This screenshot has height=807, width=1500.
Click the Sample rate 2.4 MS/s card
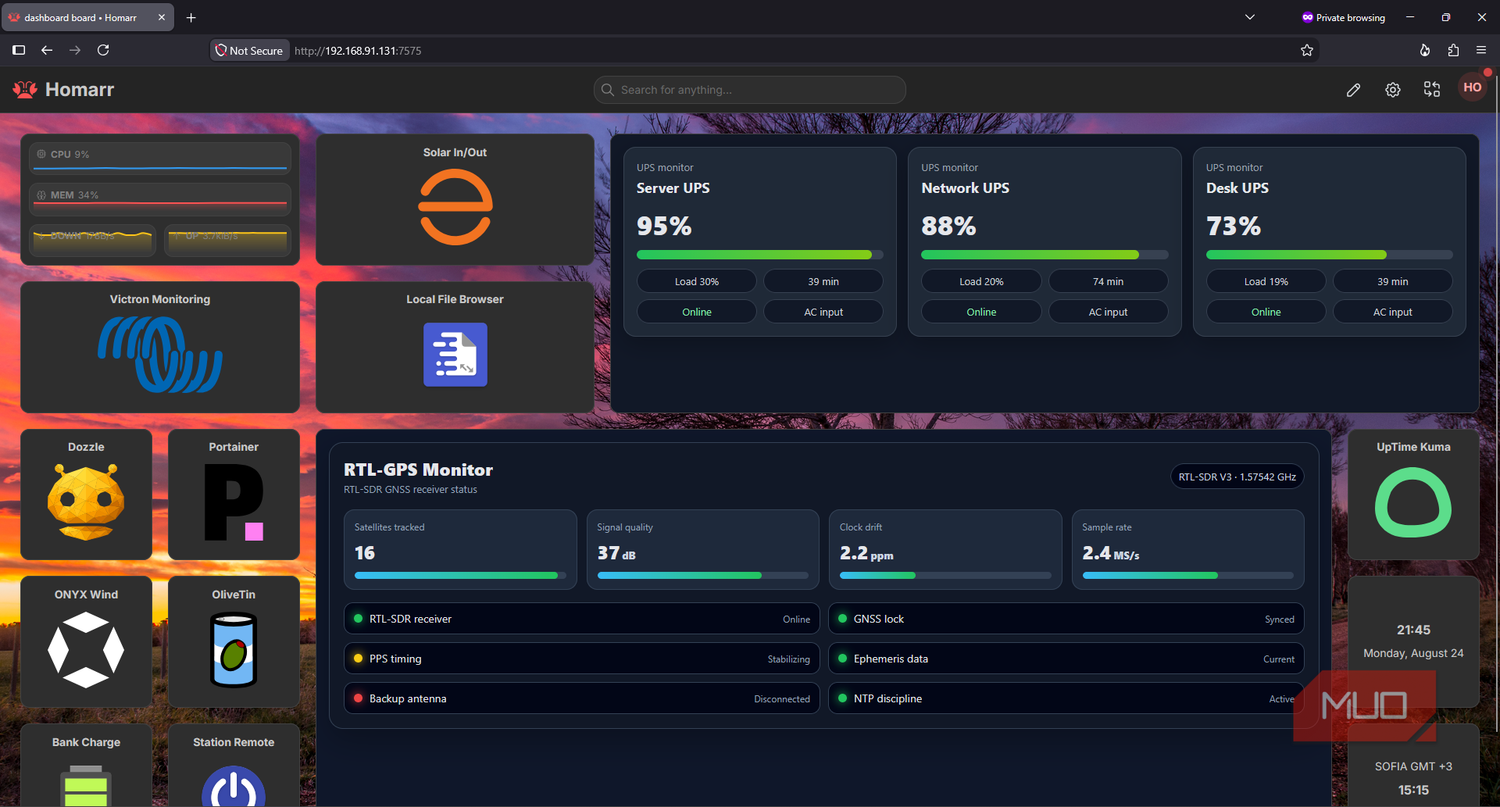1188,549
